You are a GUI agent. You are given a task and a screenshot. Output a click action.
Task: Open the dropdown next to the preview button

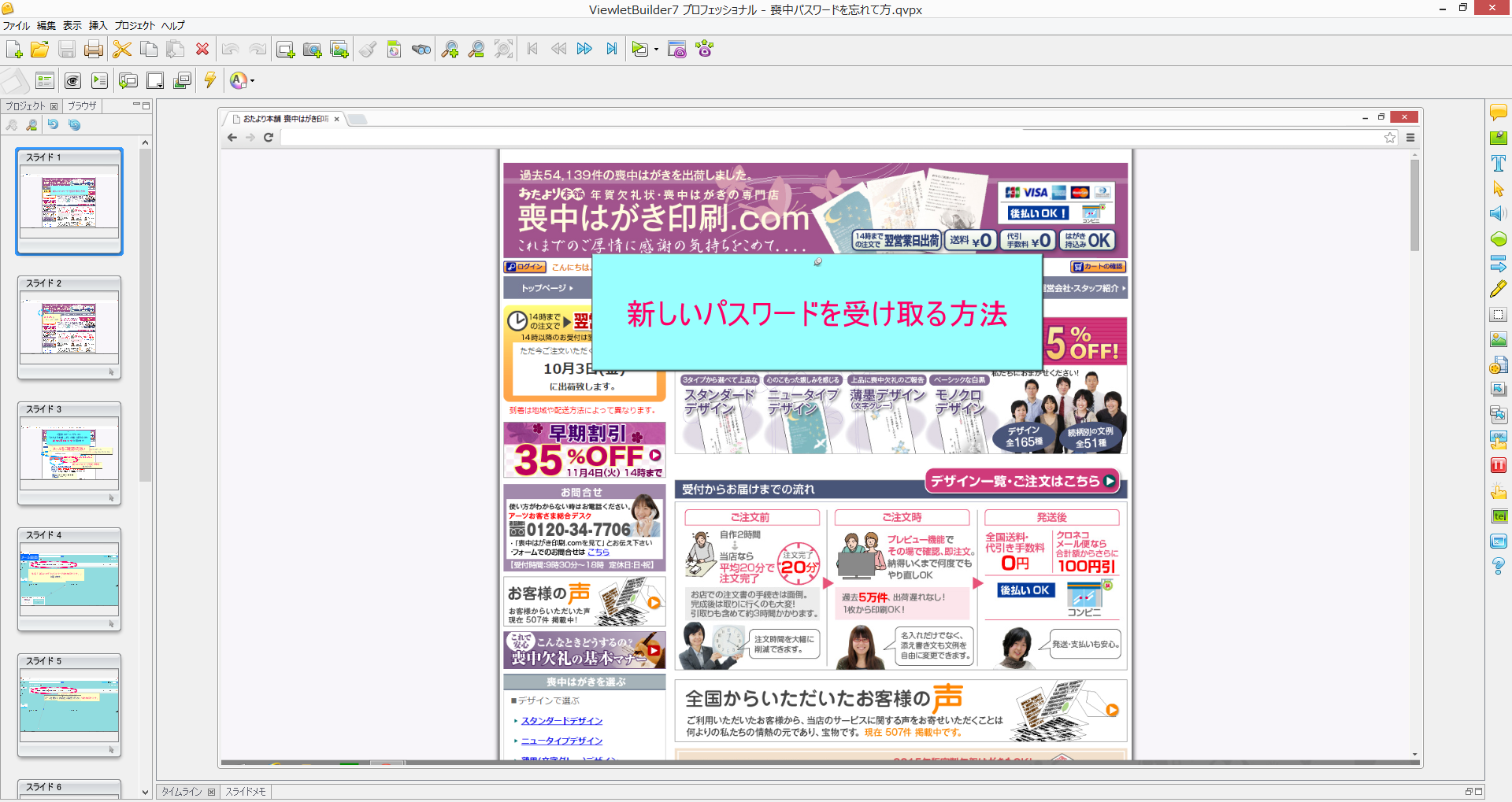(656, 50)
